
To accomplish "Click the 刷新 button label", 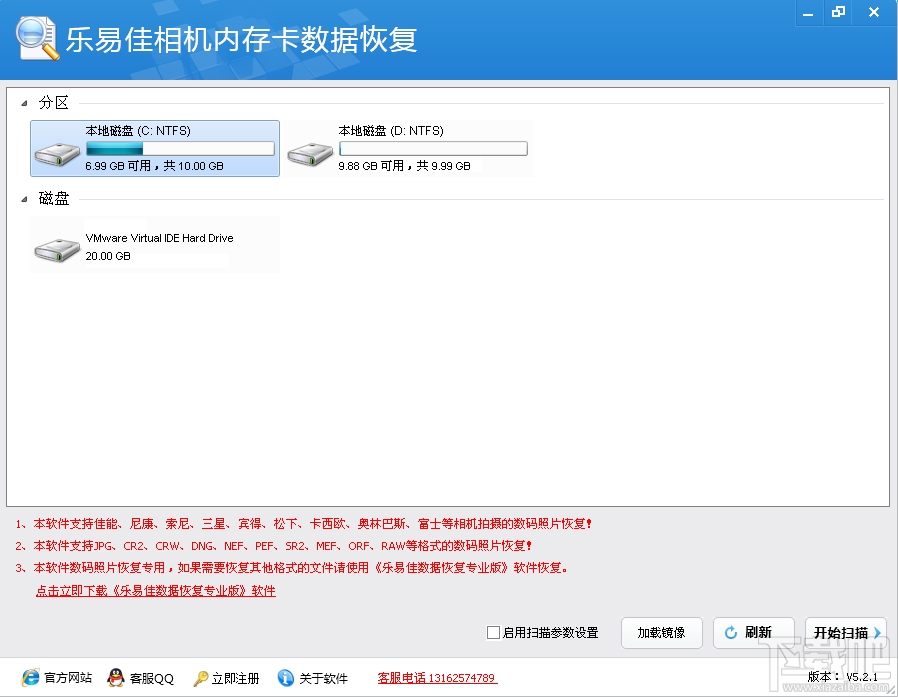I will click(x=758, y=632).
